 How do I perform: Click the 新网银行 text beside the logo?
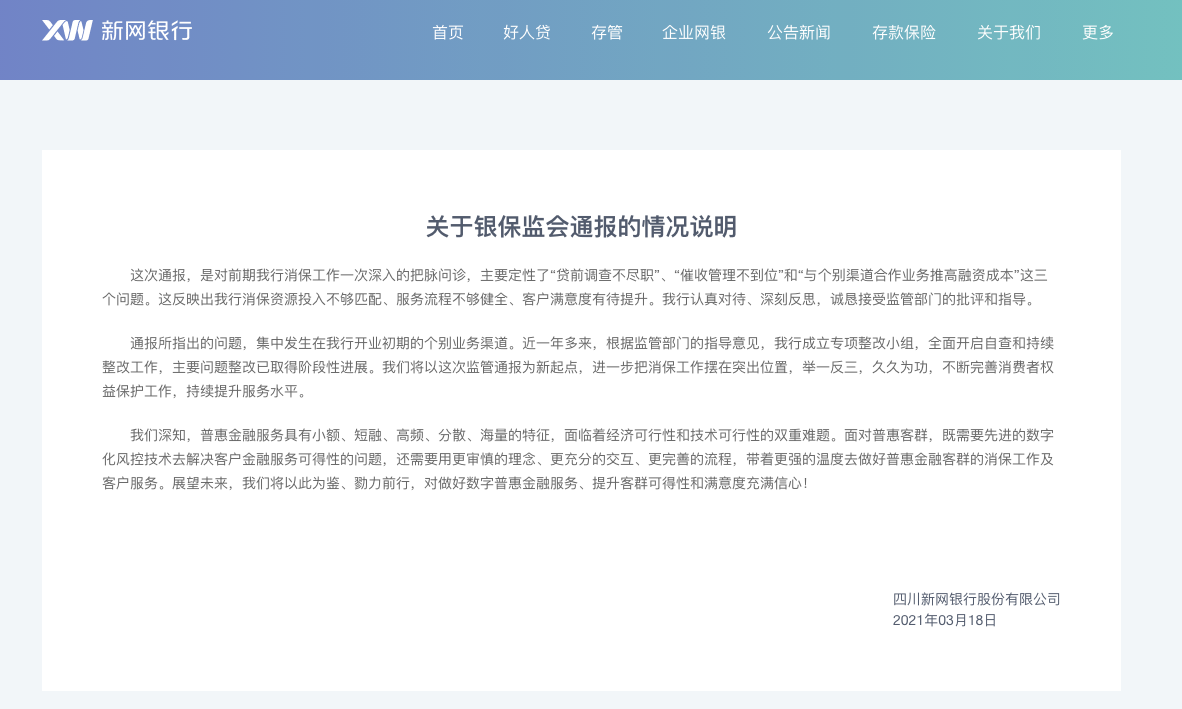(148, 31)
